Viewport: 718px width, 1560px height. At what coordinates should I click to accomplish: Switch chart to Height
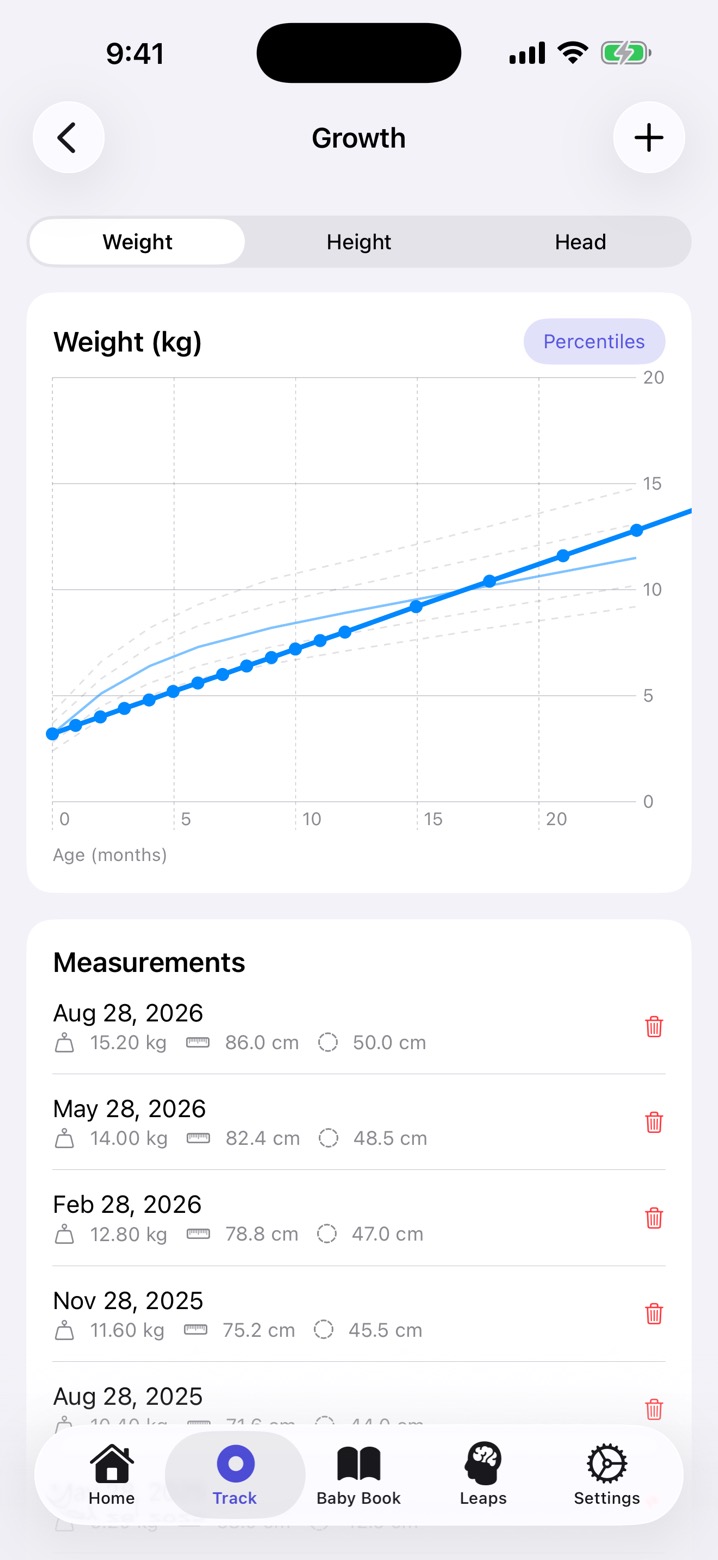[359, 242]
